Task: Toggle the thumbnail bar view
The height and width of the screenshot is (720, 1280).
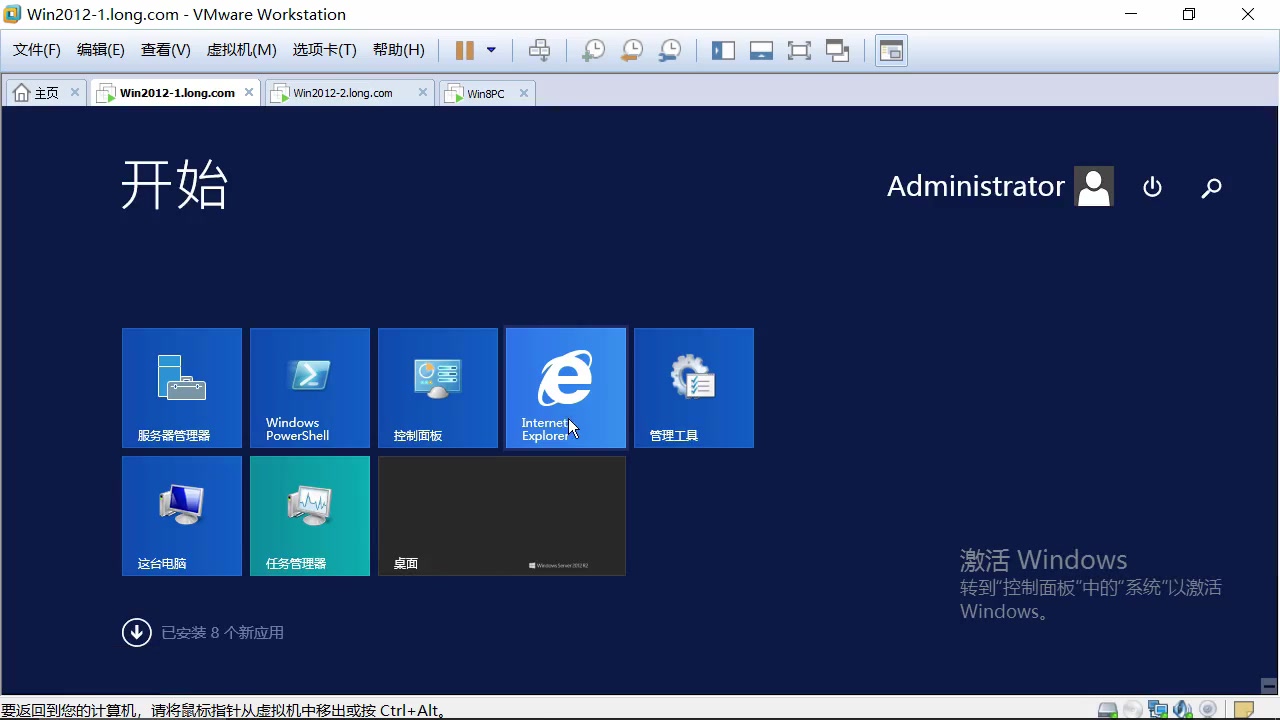Action: pyautogui.click(x=761, y=50)
